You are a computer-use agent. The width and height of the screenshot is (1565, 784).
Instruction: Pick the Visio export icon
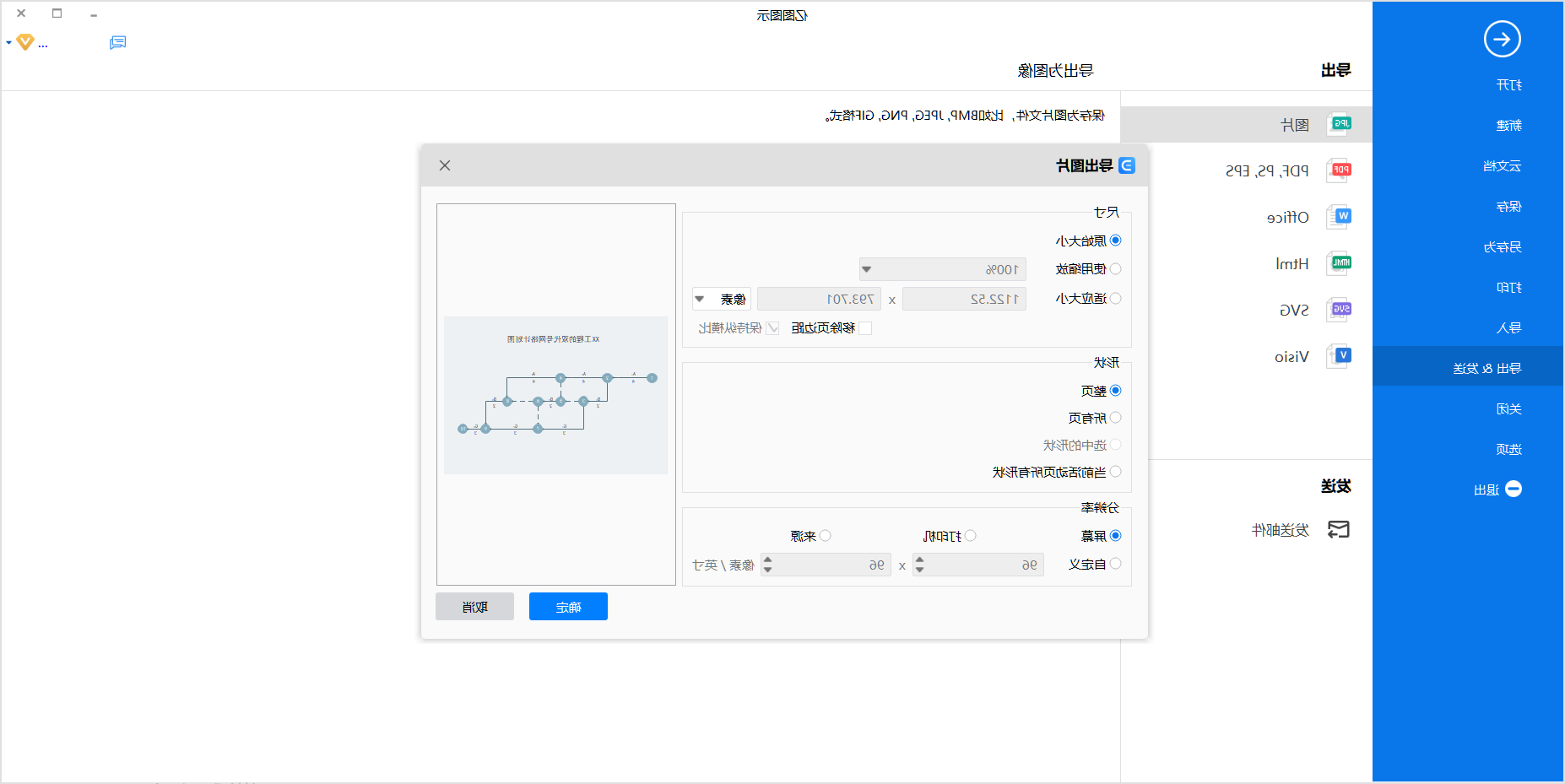1339,356
